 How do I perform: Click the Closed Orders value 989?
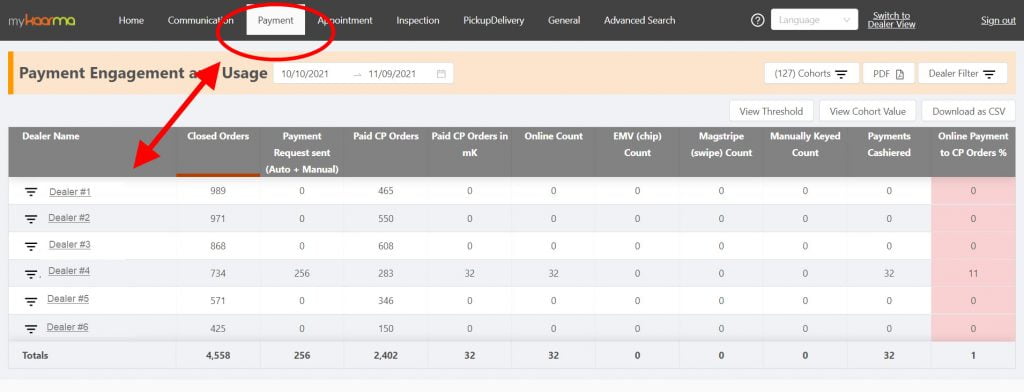tap(218, 191)
